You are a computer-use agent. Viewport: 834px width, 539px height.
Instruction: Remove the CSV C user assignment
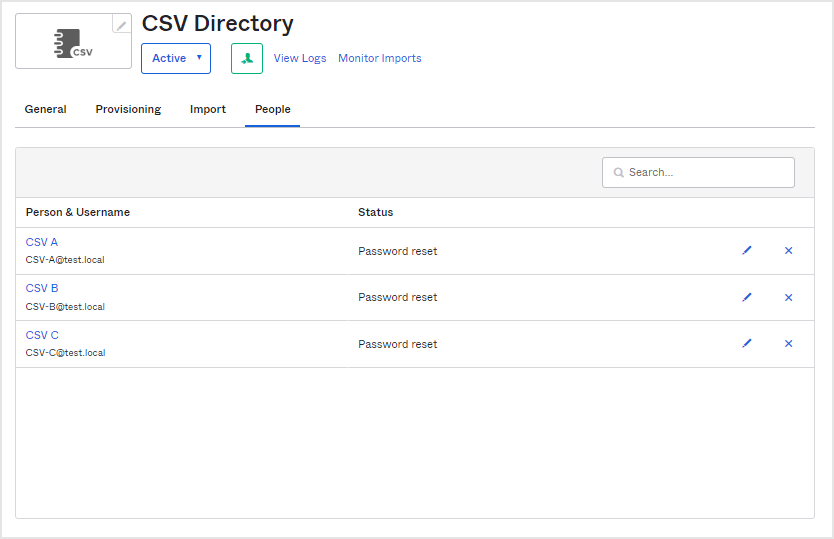(x=788, y=344)
